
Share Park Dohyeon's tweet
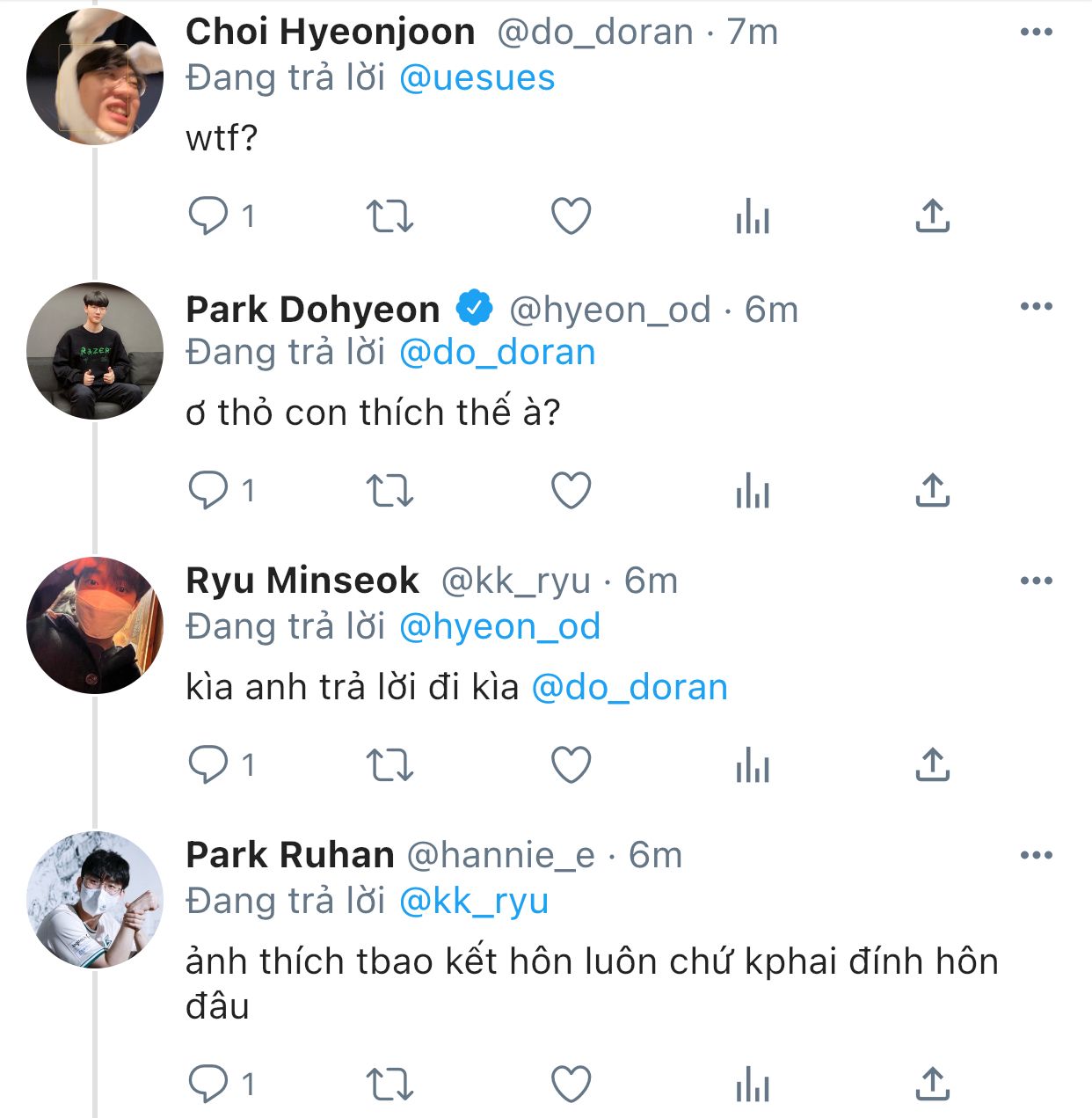(x=932, y=490)
